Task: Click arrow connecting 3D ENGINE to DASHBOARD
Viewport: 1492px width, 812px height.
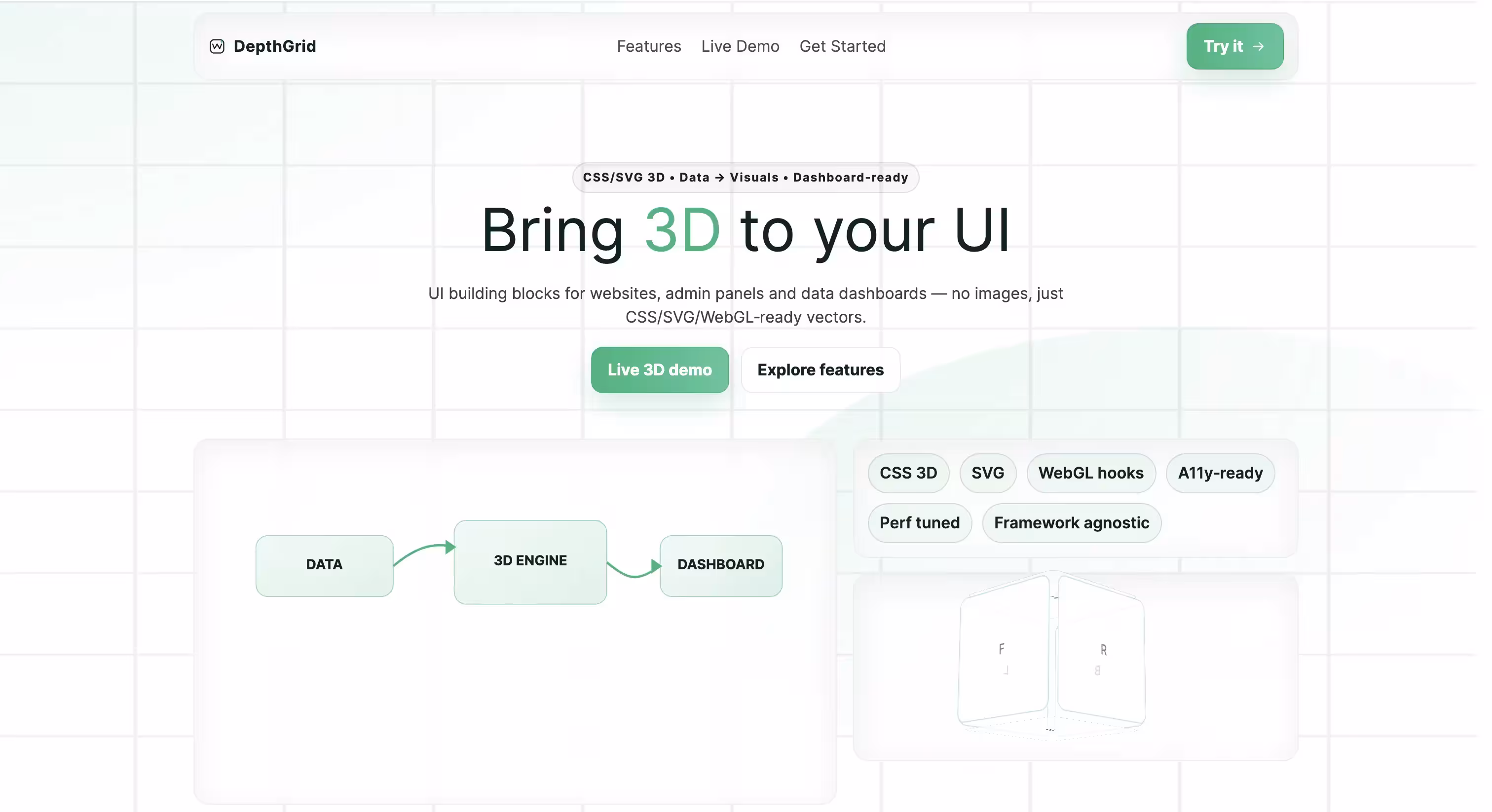Action: pyautogui.click(x=634, y=568)
